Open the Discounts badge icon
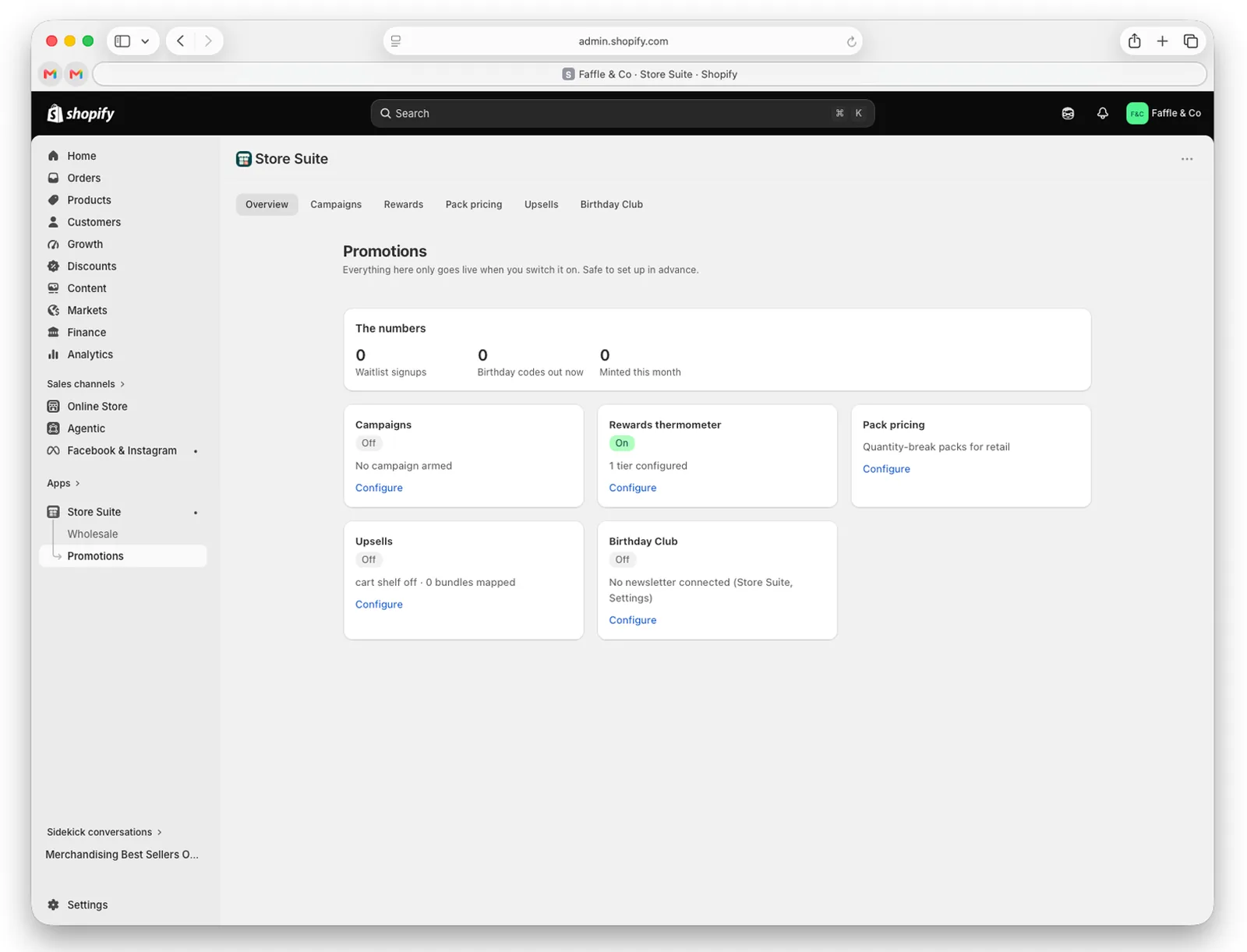The width and height of the screenshot is (1247, 952). pyautogui.click(x=53, y=266)
